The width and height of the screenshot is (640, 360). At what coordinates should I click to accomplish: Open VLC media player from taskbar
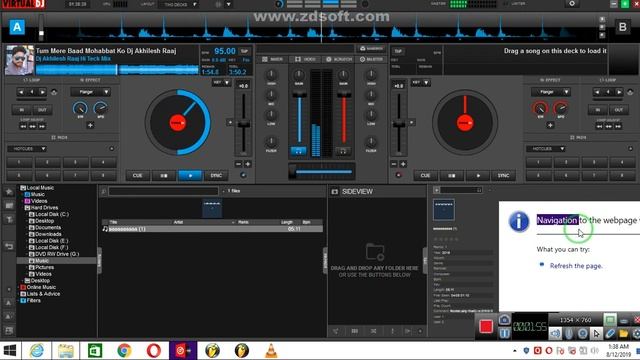(x=271, y=351)
